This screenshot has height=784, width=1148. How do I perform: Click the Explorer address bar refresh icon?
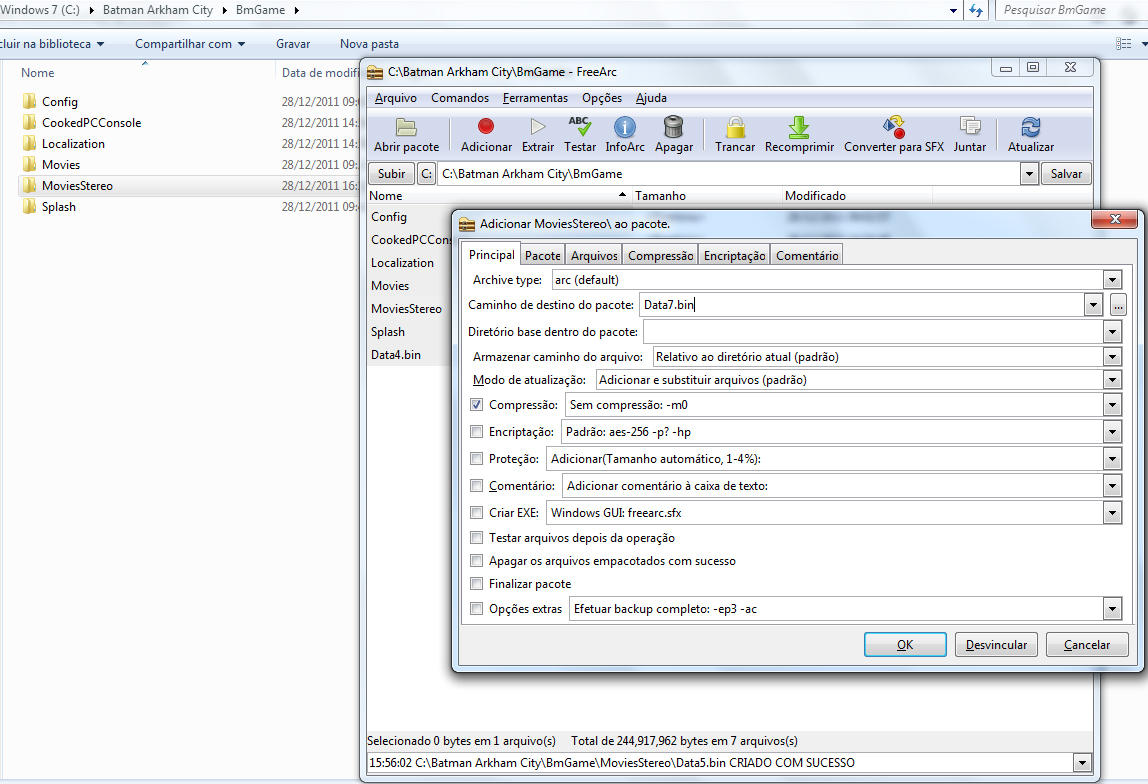coord(975,10)
